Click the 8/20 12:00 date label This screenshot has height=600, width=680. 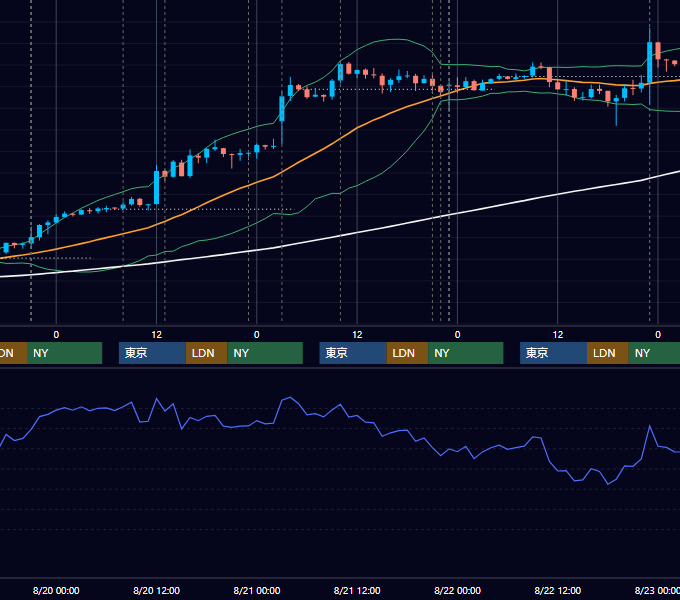[156, 590]
